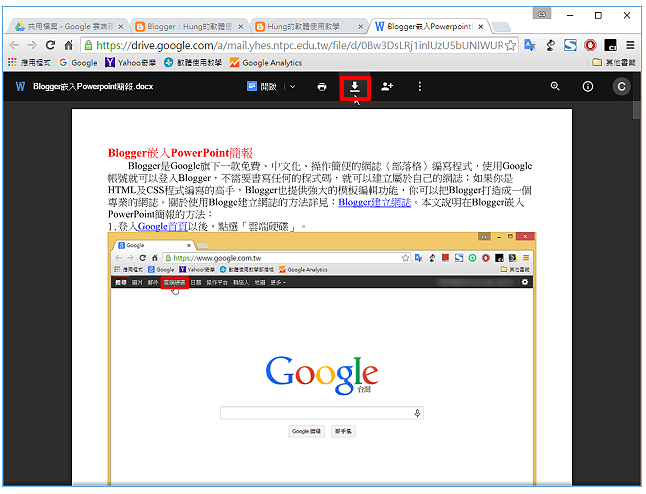Click the red O extension icon
The width and height of the screenshot is (646, 494).
[590, 45]
